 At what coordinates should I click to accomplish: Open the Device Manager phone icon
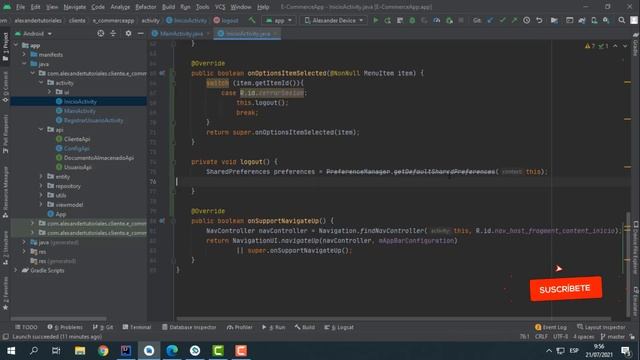(x=594, y=20)
